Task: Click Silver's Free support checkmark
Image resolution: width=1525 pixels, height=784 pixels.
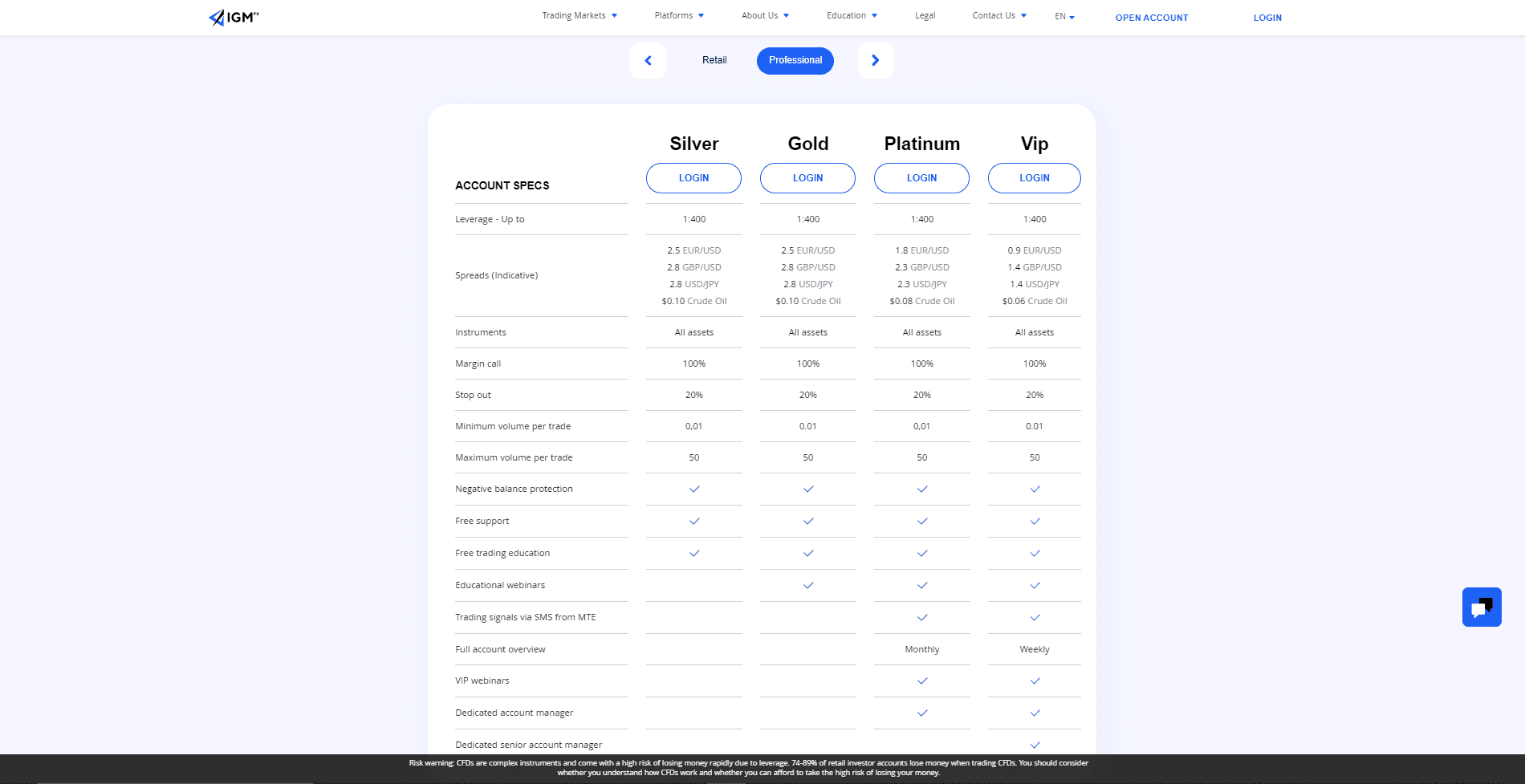Action: click(x=694, y=521)
